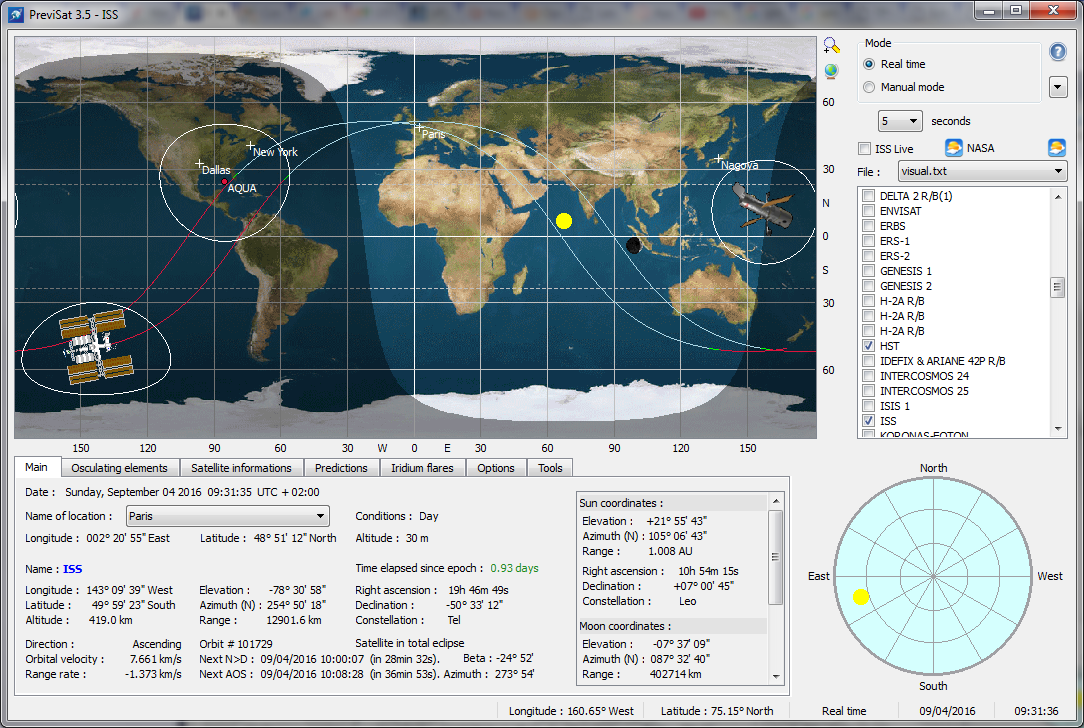Click the Orbit # 101729 text
Screen dimensions: 1084x728
pos(236,644)
